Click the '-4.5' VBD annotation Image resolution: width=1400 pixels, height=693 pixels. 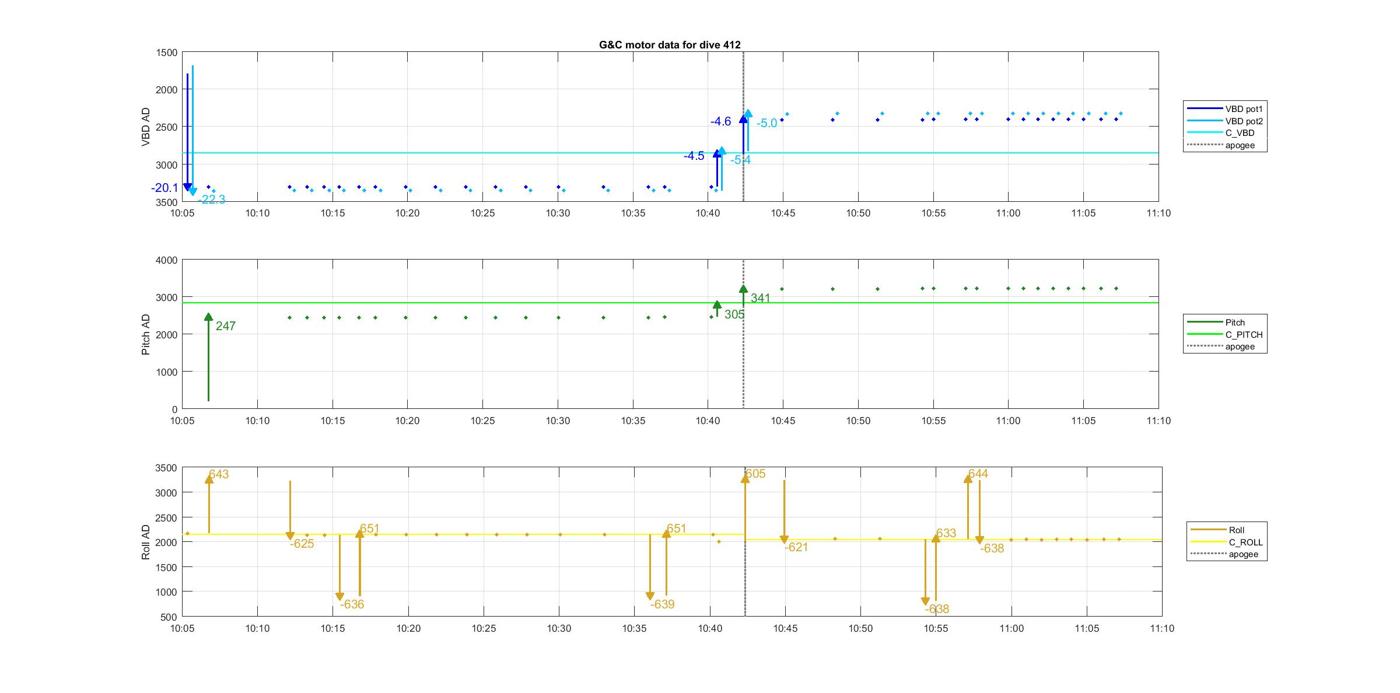point(694,156)
